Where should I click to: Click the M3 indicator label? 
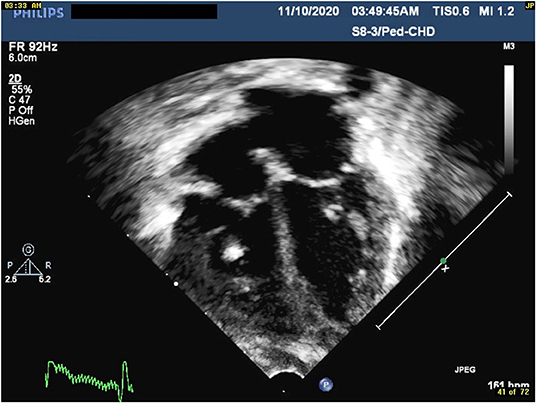tap(508, 46)
